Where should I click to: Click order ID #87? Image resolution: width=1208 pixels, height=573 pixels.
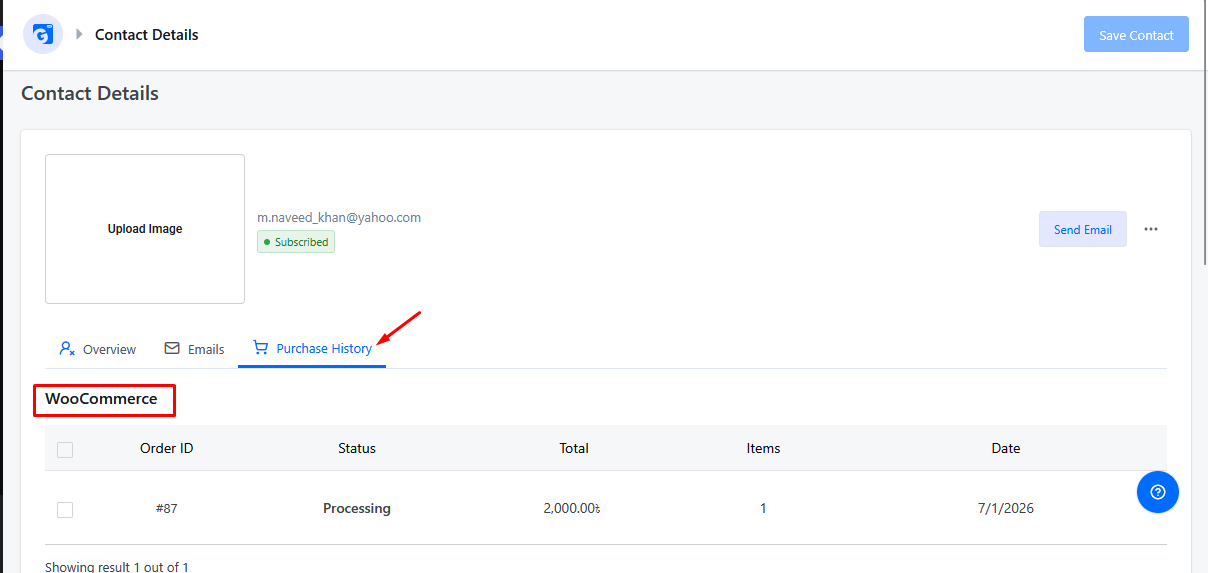click(167, 508)
